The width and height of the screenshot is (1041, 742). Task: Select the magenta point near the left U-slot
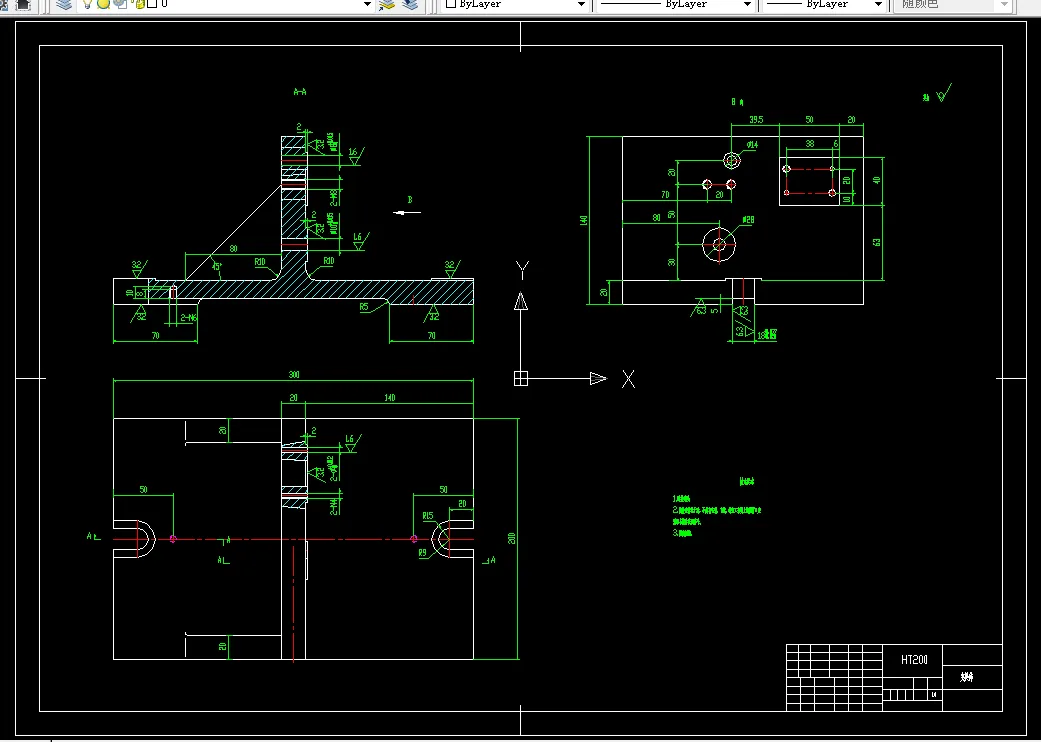173,539
